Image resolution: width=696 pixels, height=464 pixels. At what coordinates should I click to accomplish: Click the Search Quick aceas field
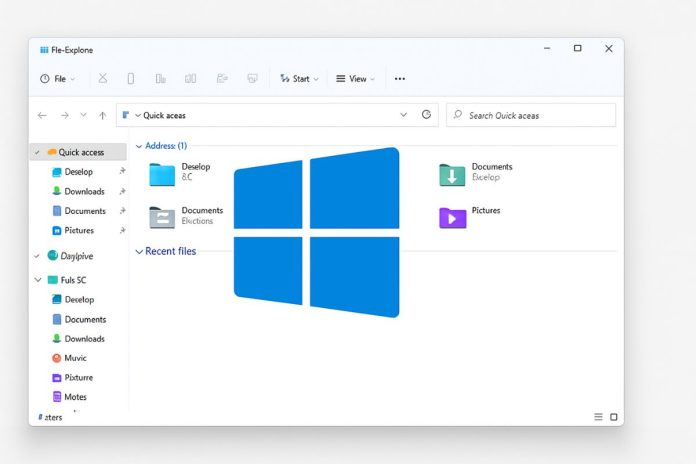coord(531,115)
